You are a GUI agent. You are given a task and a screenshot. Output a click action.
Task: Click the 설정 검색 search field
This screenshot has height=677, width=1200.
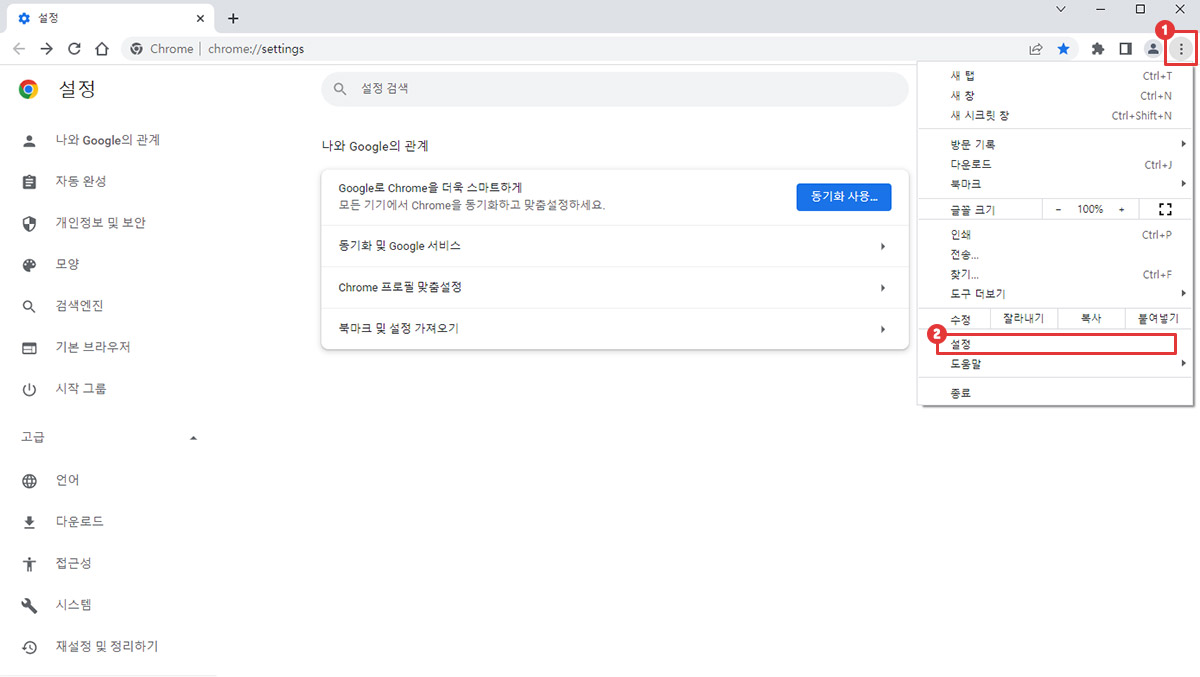(x=614, y=89)
